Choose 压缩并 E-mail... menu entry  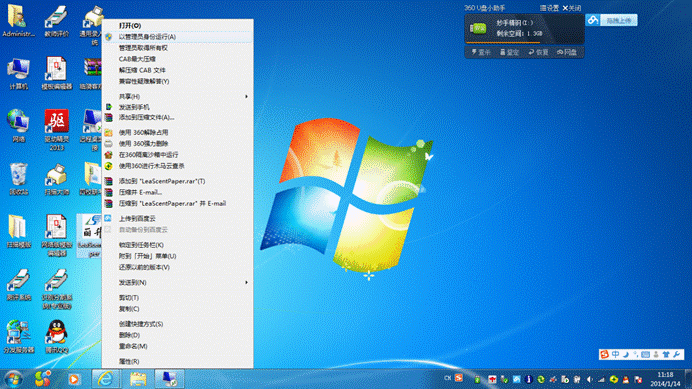(x=178, y=192)
